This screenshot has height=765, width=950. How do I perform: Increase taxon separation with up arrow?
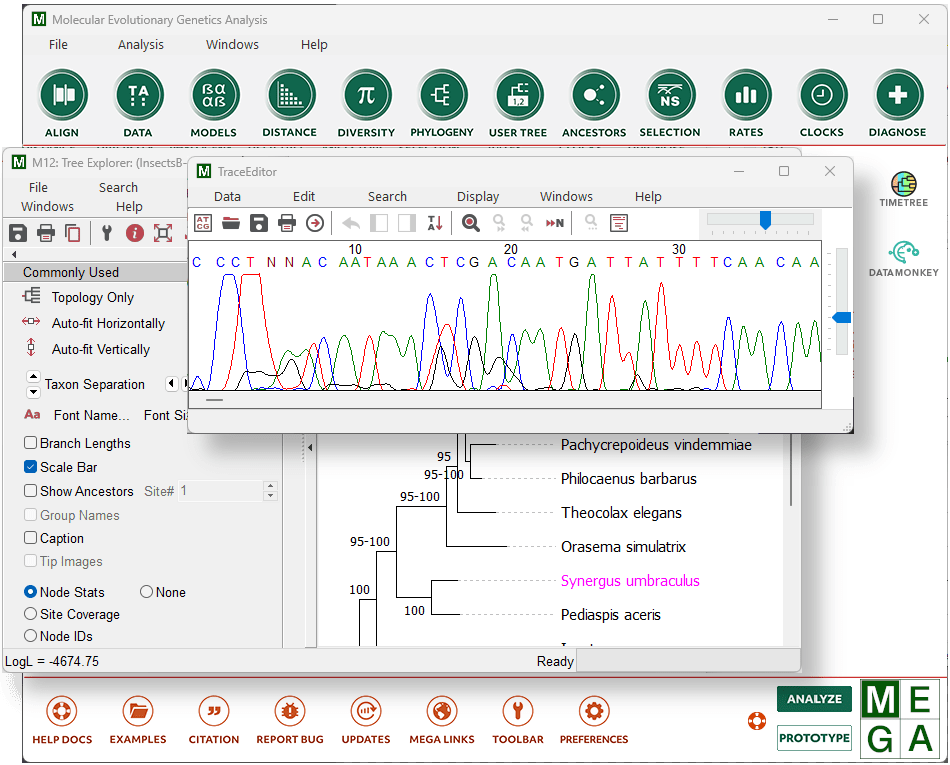point(33,376)
